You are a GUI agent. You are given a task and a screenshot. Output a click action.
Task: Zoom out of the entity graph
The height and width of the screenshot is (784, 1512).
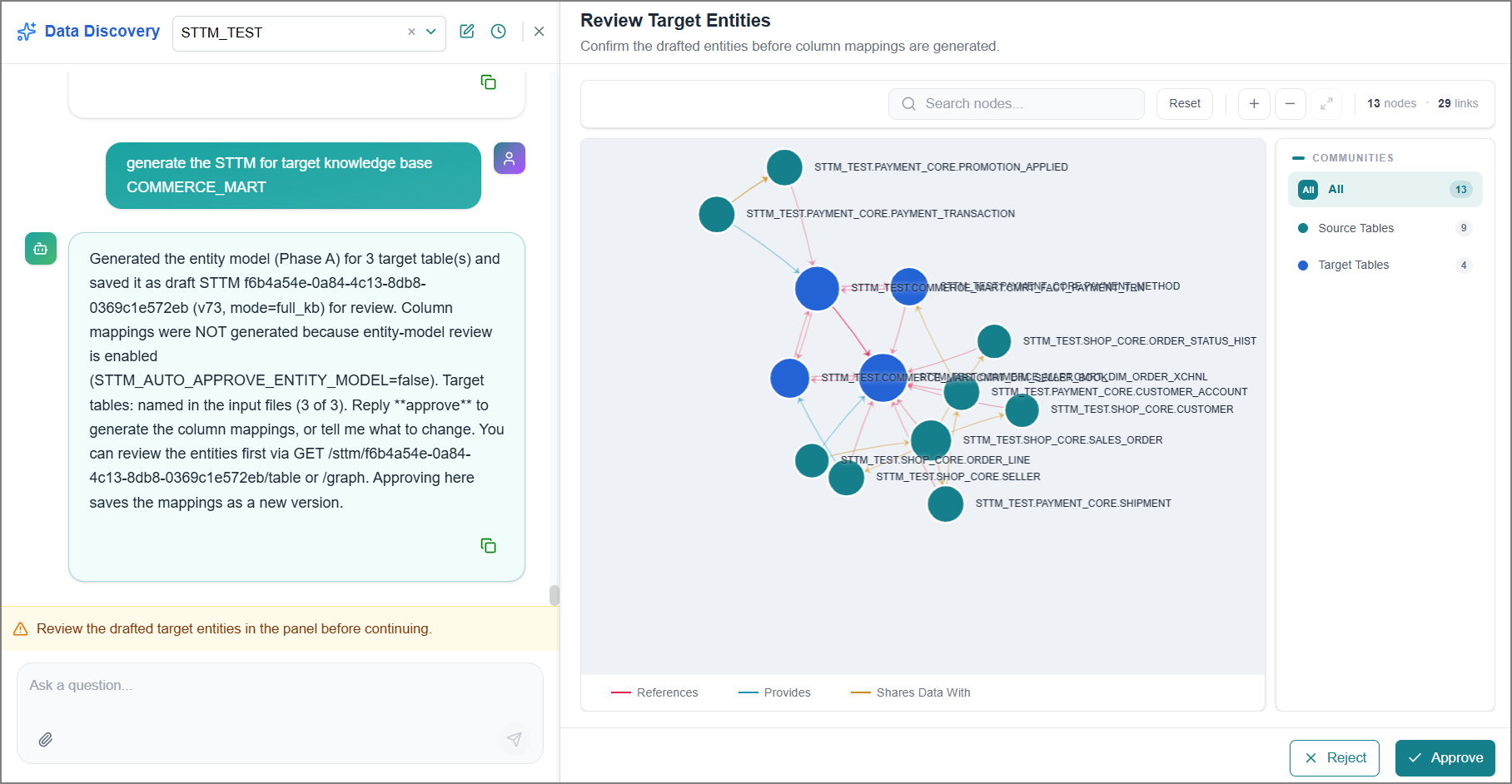click(1290, 104)
